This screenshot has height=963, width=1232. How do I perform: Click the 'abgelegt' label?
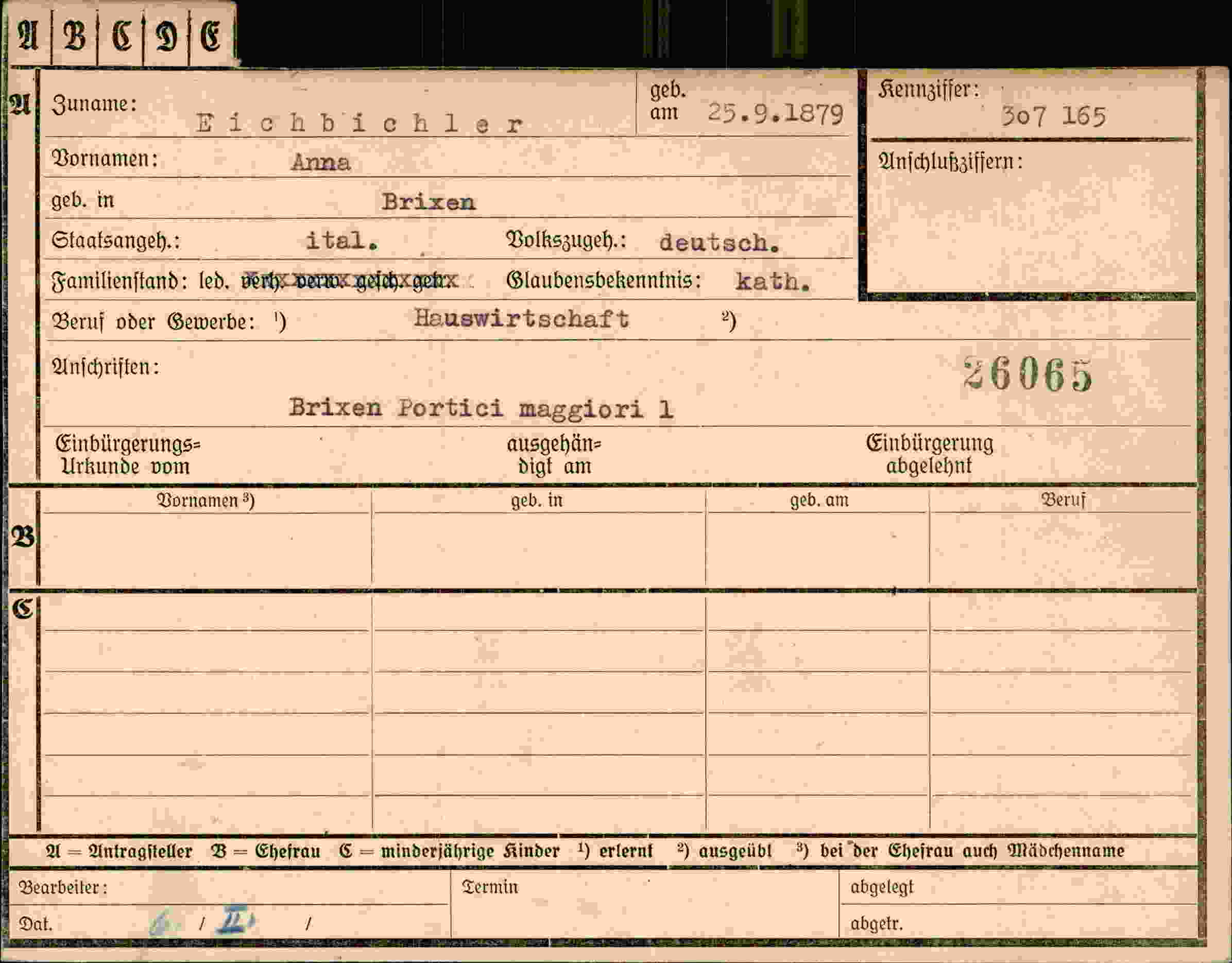(882, 888)
